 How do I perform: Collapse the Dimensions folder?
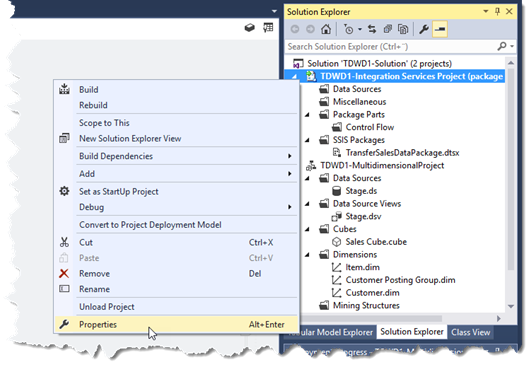(307, 255)
